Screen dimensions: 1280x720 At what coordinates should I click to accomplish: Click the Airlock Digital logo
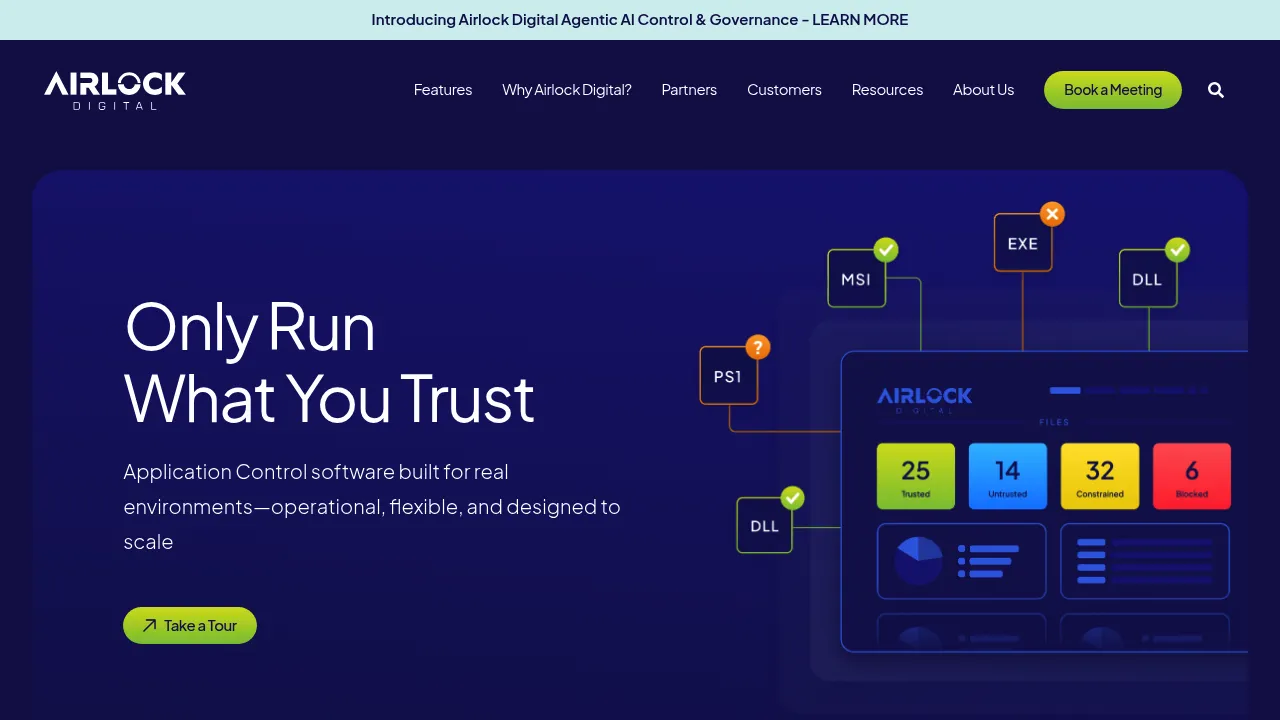[x=115, y=90]
